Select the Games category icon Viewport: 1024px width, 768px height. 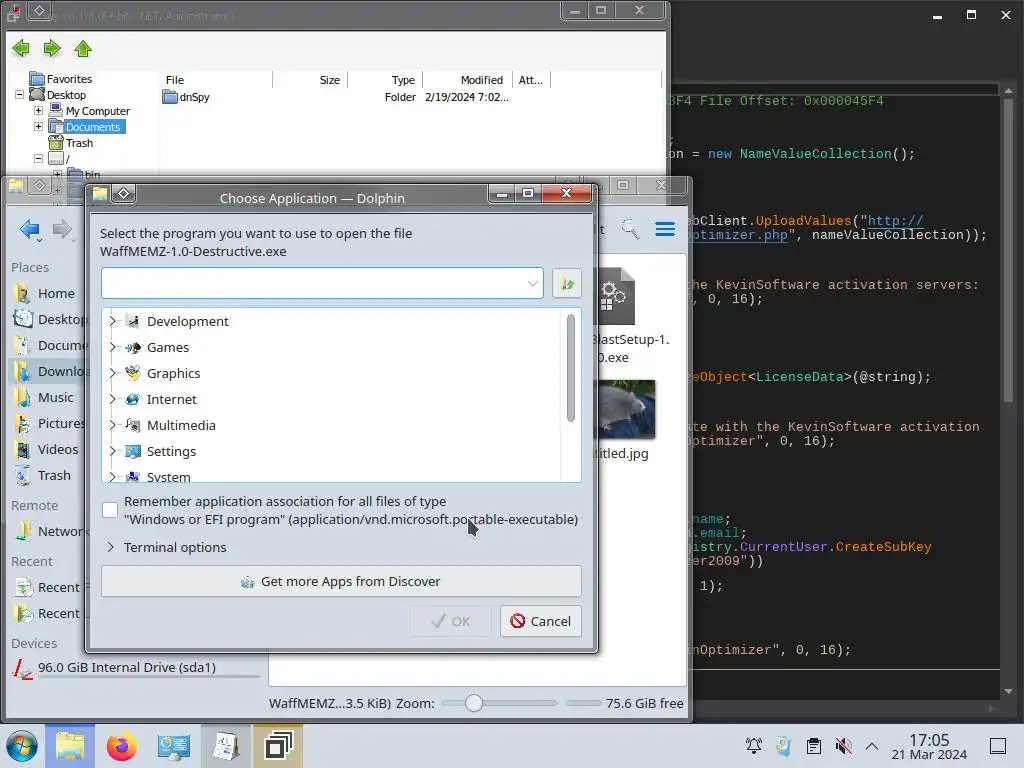pos(133,347)
